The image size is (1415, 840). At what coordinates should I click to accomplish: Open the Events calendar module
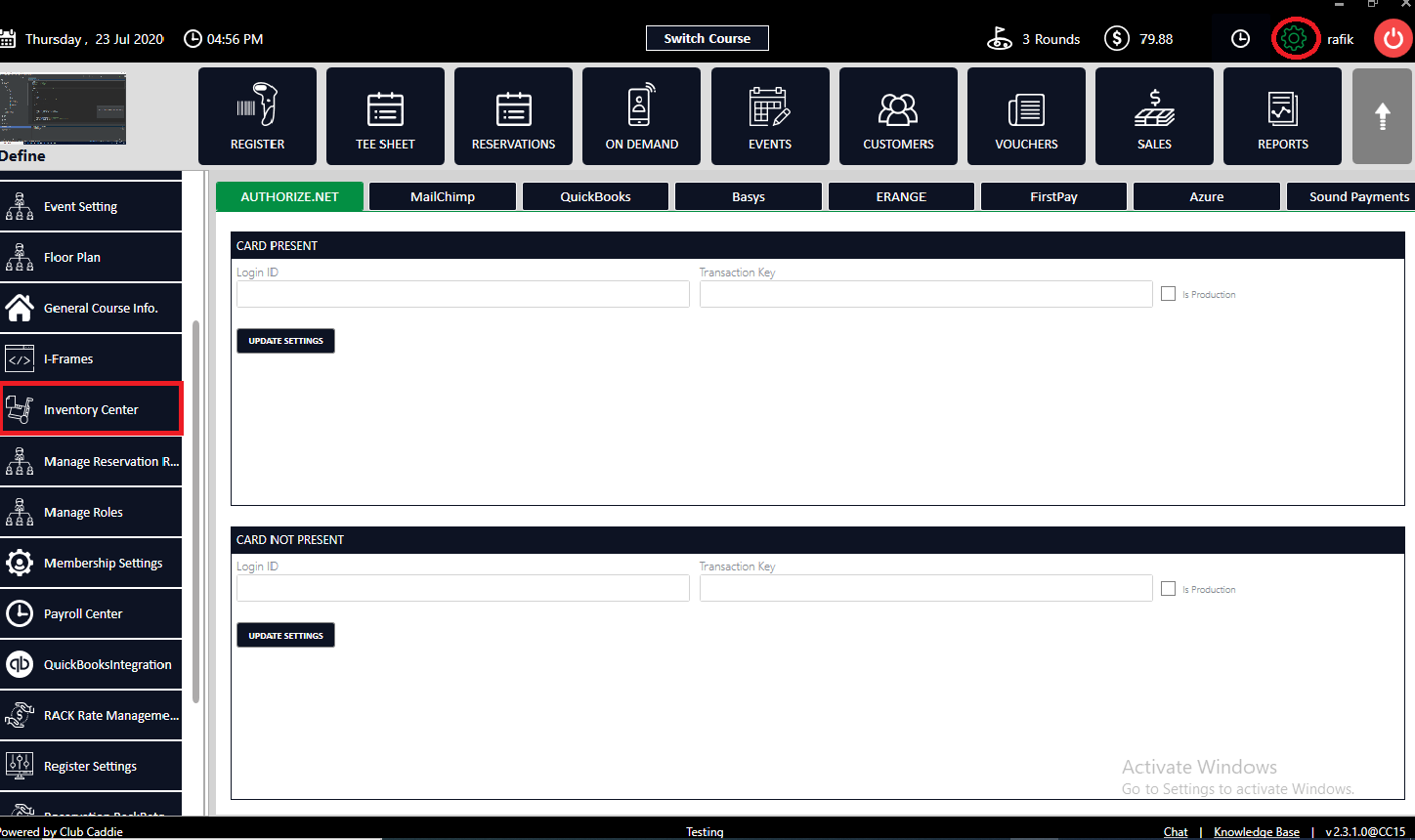770,116
